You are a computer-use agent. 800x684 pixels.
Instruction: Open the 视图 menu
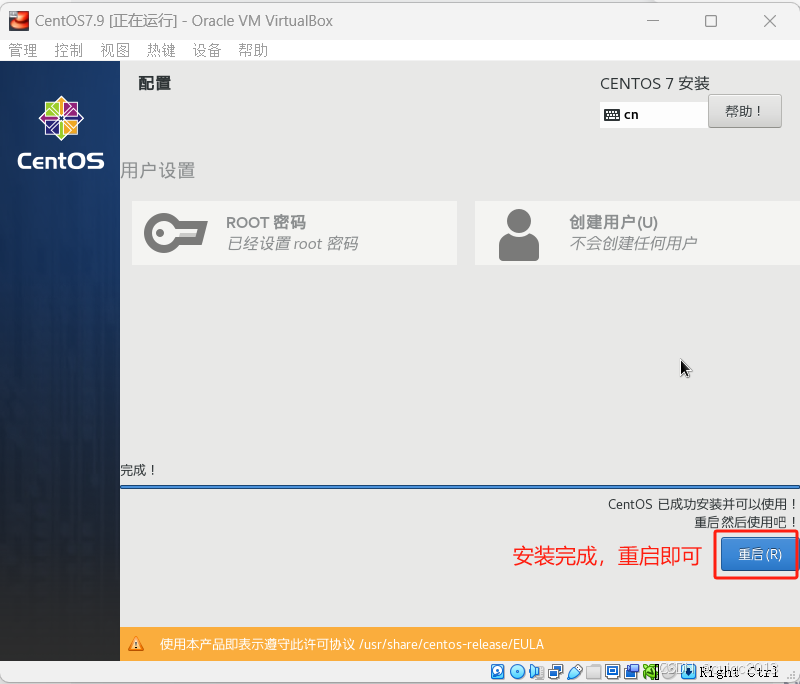coord(115,50)
